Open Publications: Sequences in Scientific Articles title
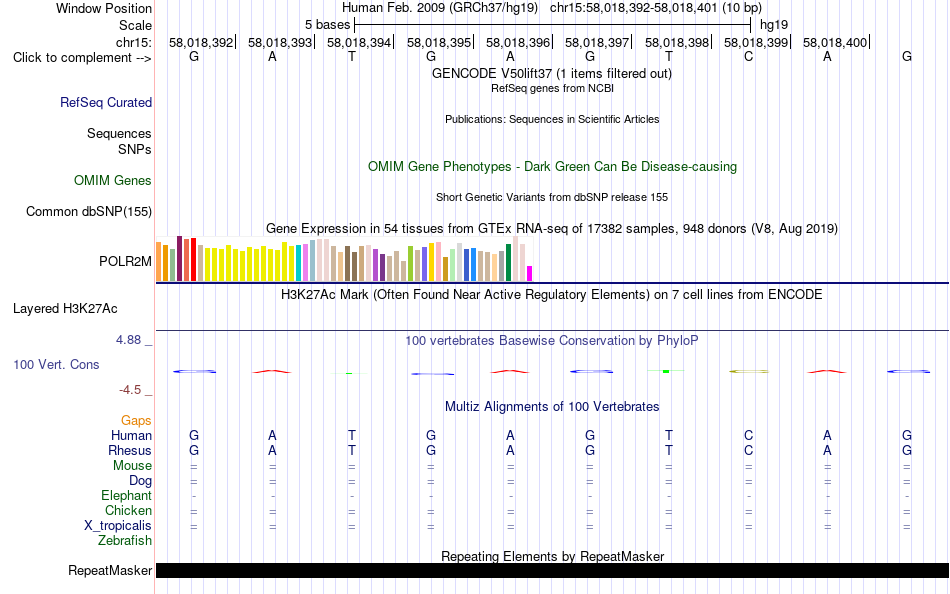This screenshot has height=594, width=950. [x=552, y=119]
